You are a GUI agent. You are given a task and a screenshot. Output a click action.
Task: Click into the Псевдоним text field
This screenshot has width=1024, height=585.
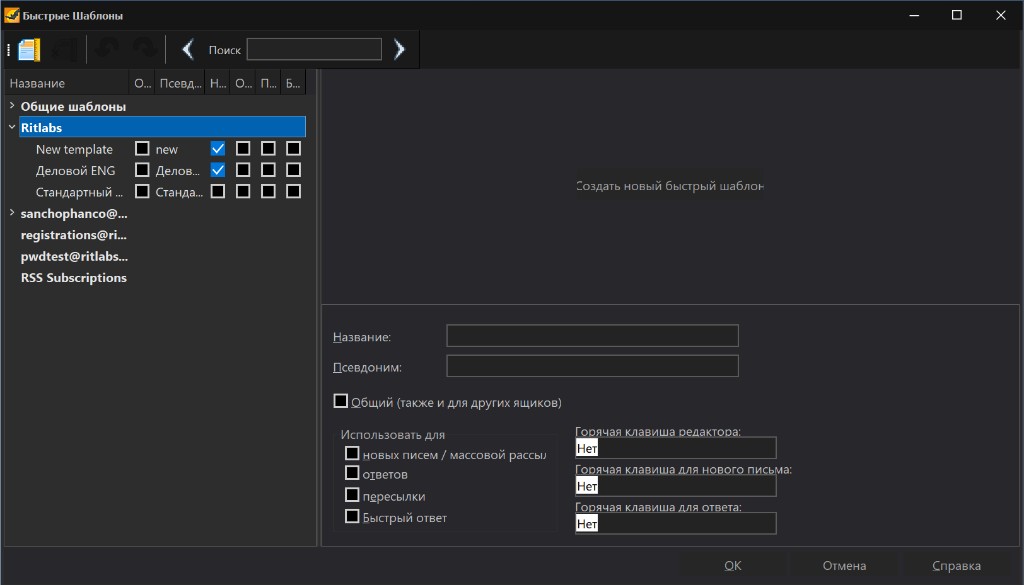(592, 366)
